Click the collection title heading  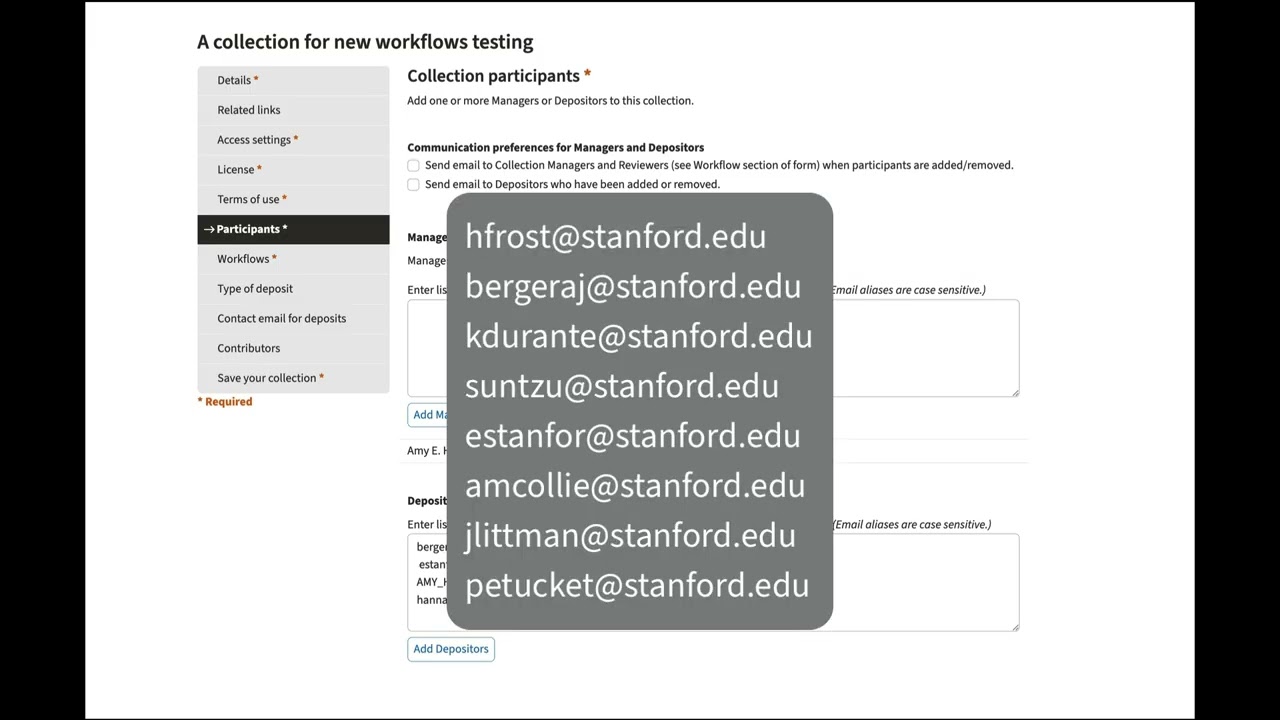(x=365, y=42)
